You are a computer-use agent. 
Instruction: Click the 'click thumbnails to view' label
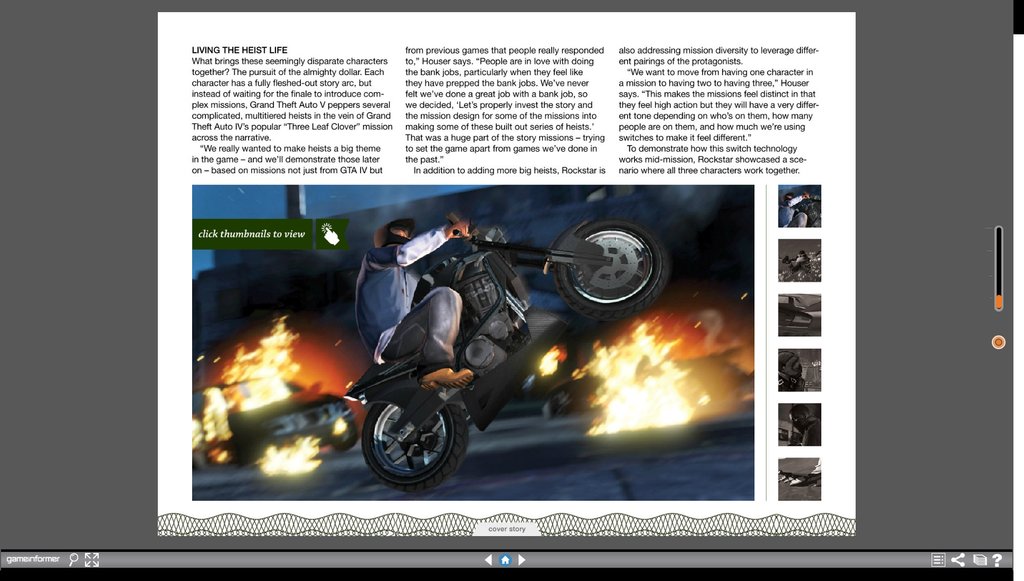point(252,234)
